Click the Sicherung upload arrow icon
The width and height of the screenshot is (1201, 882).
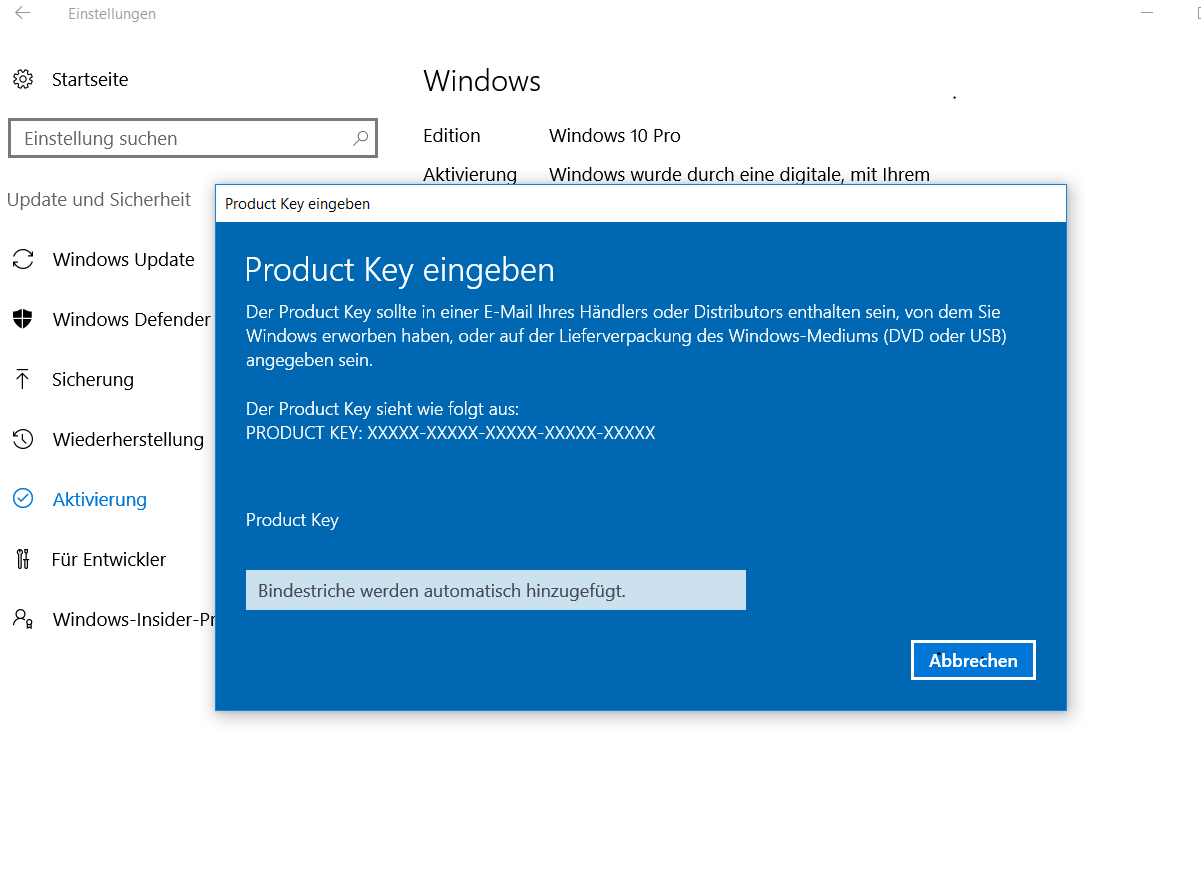tap(22, 379)
